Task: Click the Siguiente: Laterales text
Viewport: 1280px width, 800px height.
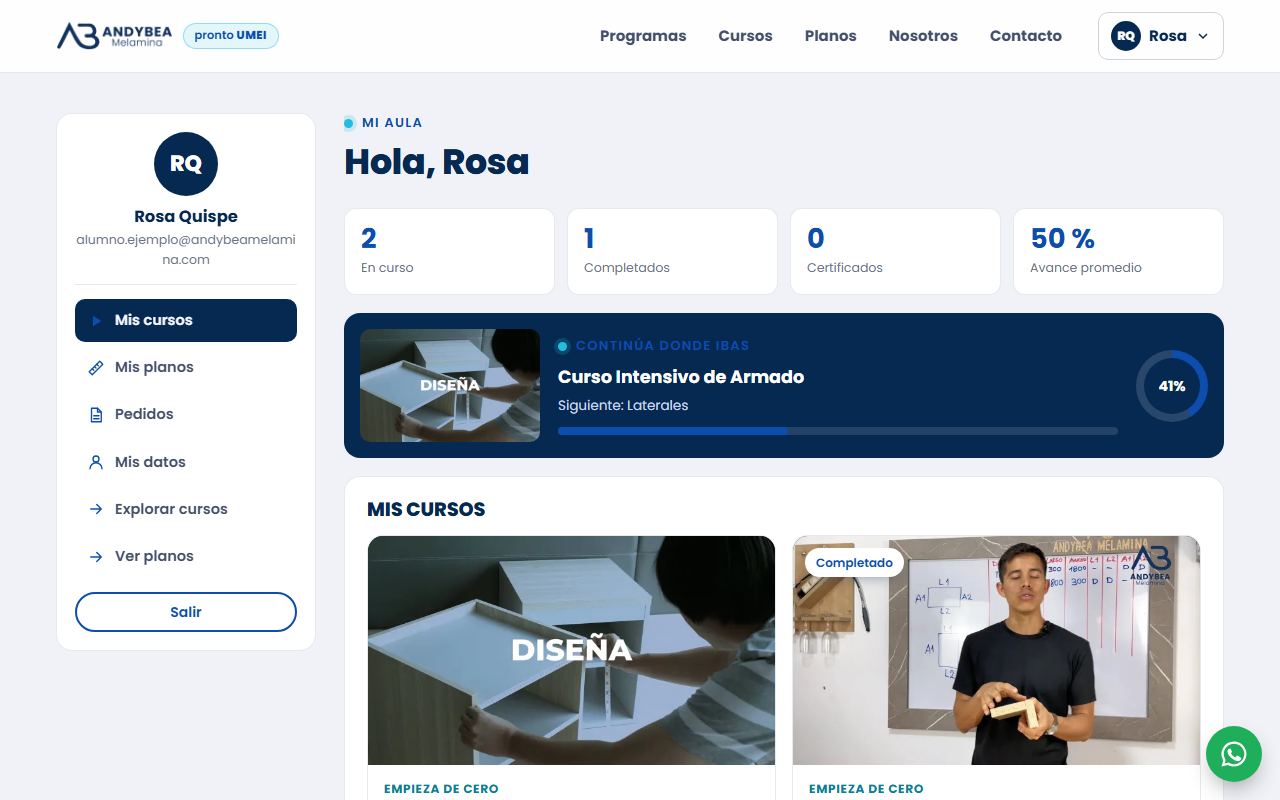Action: coord(623,405)
